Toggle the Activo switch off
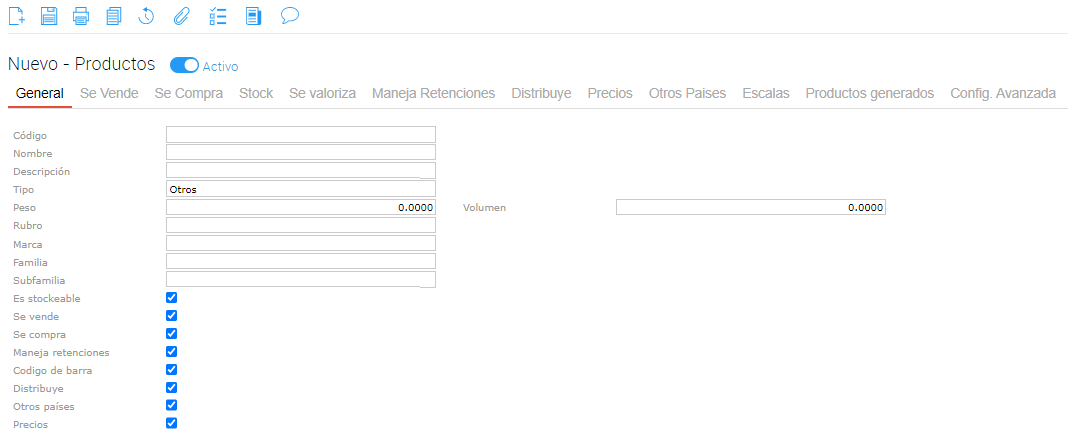Viewport: 1068px width, 441px height. click(185, 66)
